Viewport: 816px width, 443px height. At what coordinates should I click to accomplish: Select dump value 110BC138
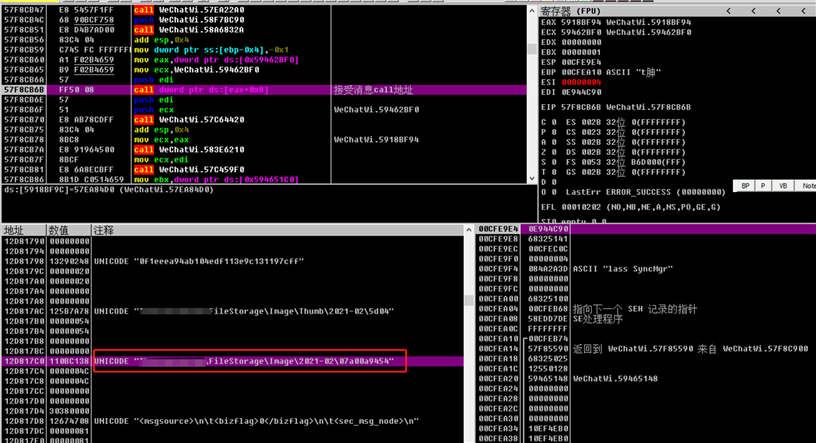(x=69, y=361)
